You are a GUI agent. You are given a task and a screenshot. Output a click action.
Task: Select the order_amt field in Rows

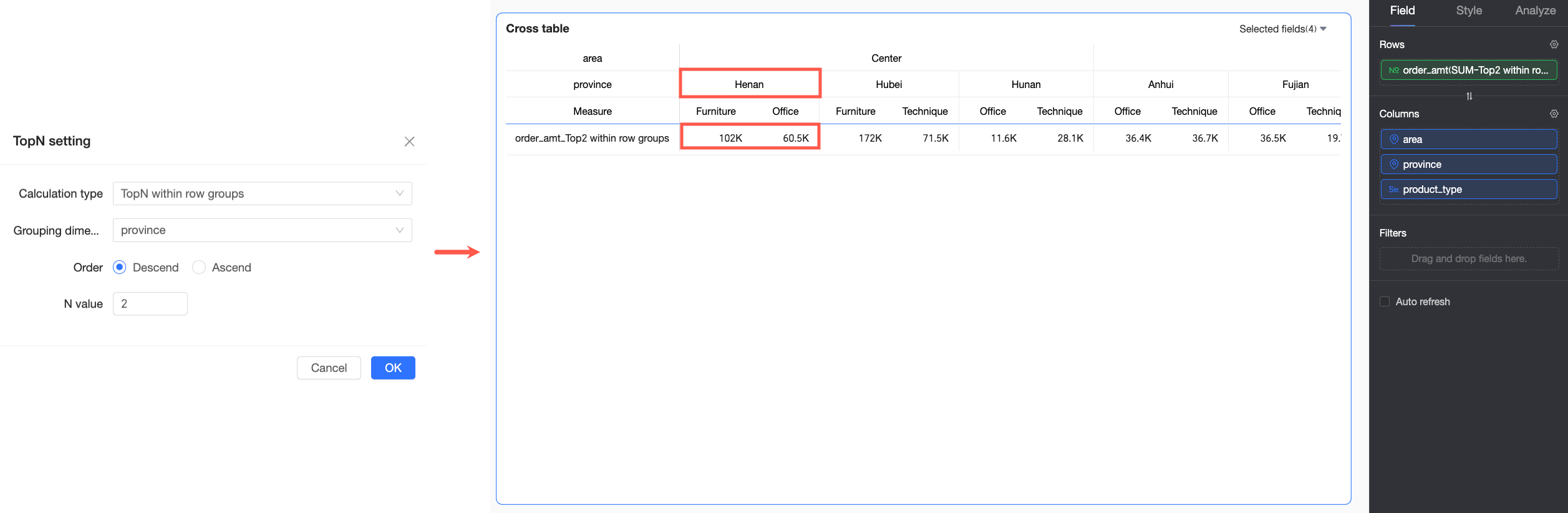1469,70
